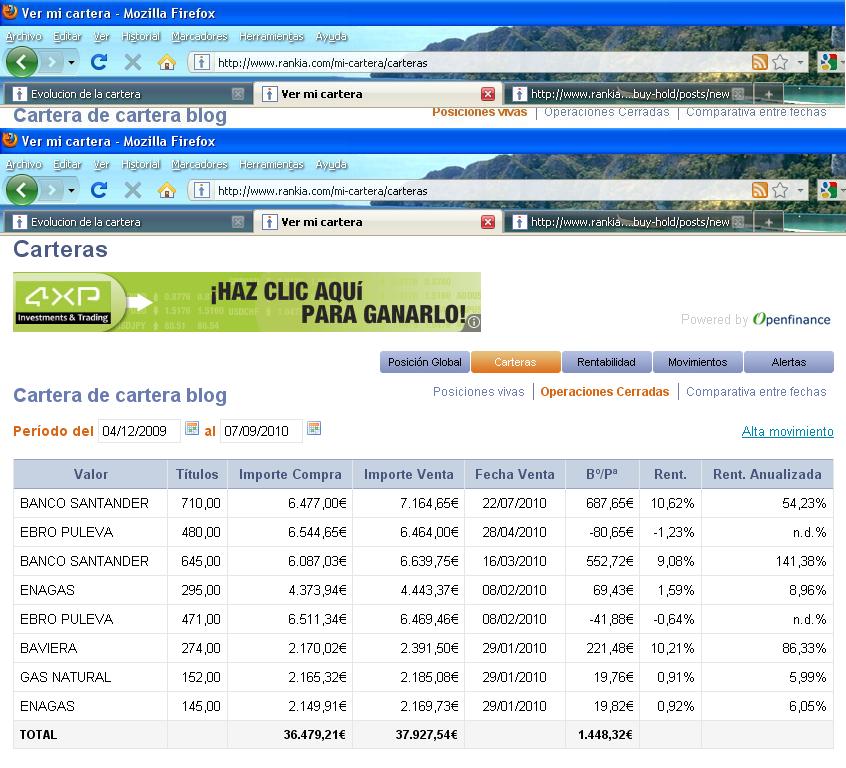Viewport: 846px width, 768px height.
Task: Open the Posición Global tab
Action: coord(424,362)
